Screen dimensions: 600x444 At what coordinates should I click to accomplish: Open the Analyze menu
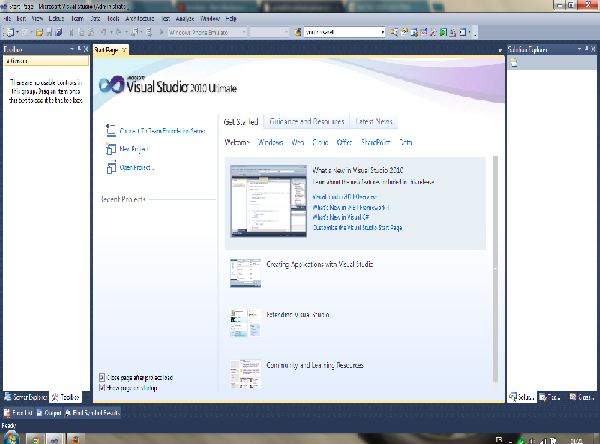185,18
